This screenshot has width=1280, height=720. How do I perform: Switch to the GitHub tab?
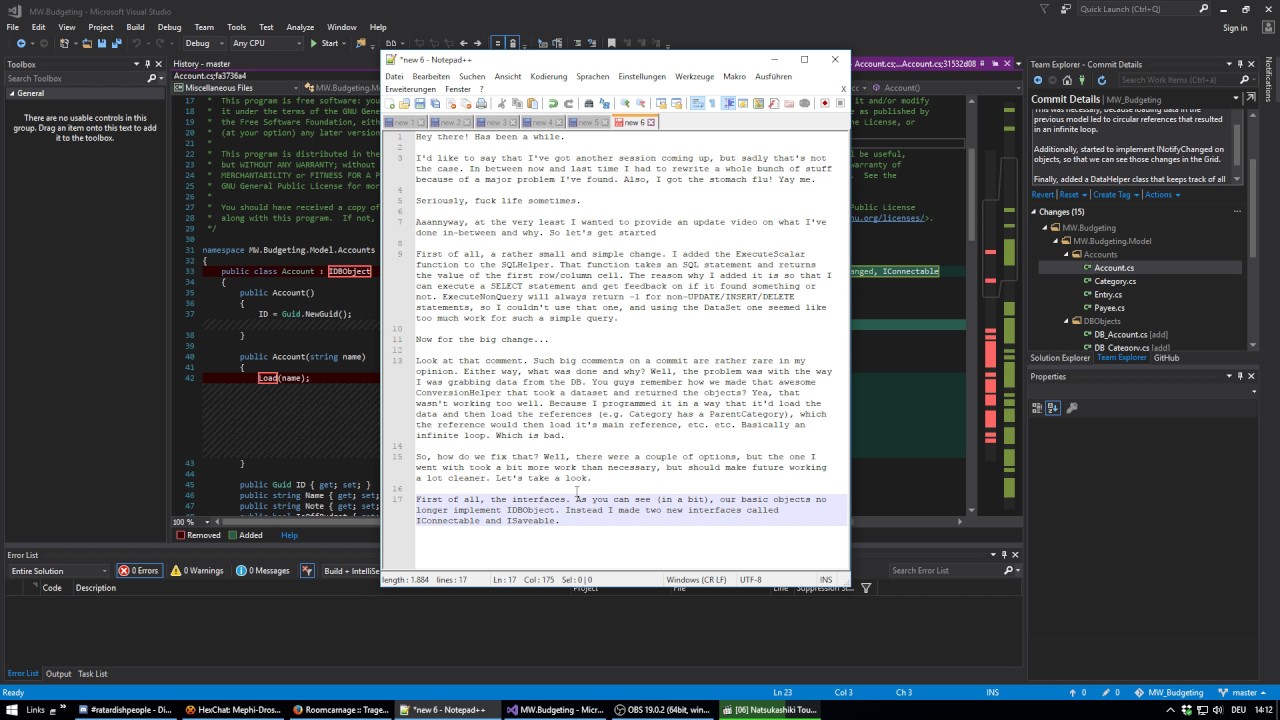pos(1166,357)
